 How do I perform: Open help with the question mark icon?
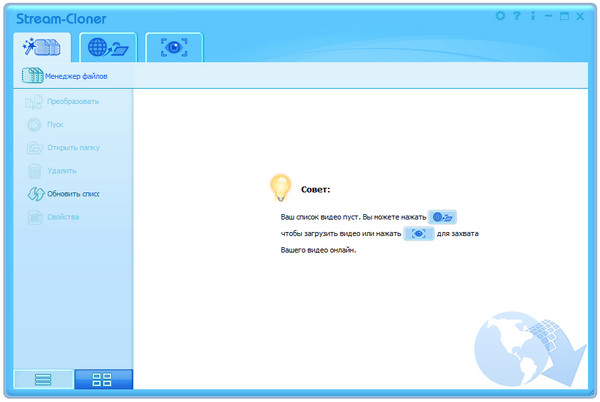(x=517, y=16)
